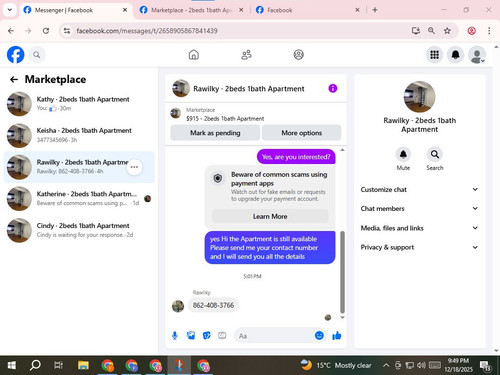Viewport: 500px width, 375px height.
Task: Click the large Rawilky profile picture
Action: click(x=419, y=97)
